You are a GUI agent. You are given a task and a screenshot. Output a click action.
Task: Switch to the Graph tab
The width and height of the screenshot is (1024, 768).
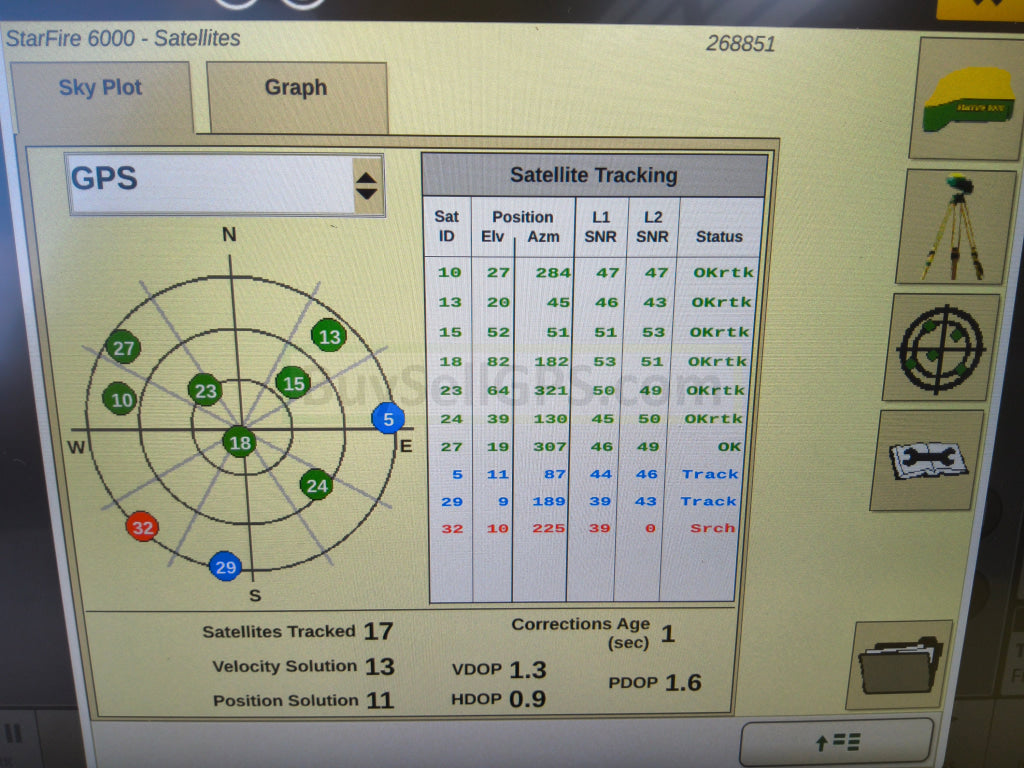tap(295, 89)
